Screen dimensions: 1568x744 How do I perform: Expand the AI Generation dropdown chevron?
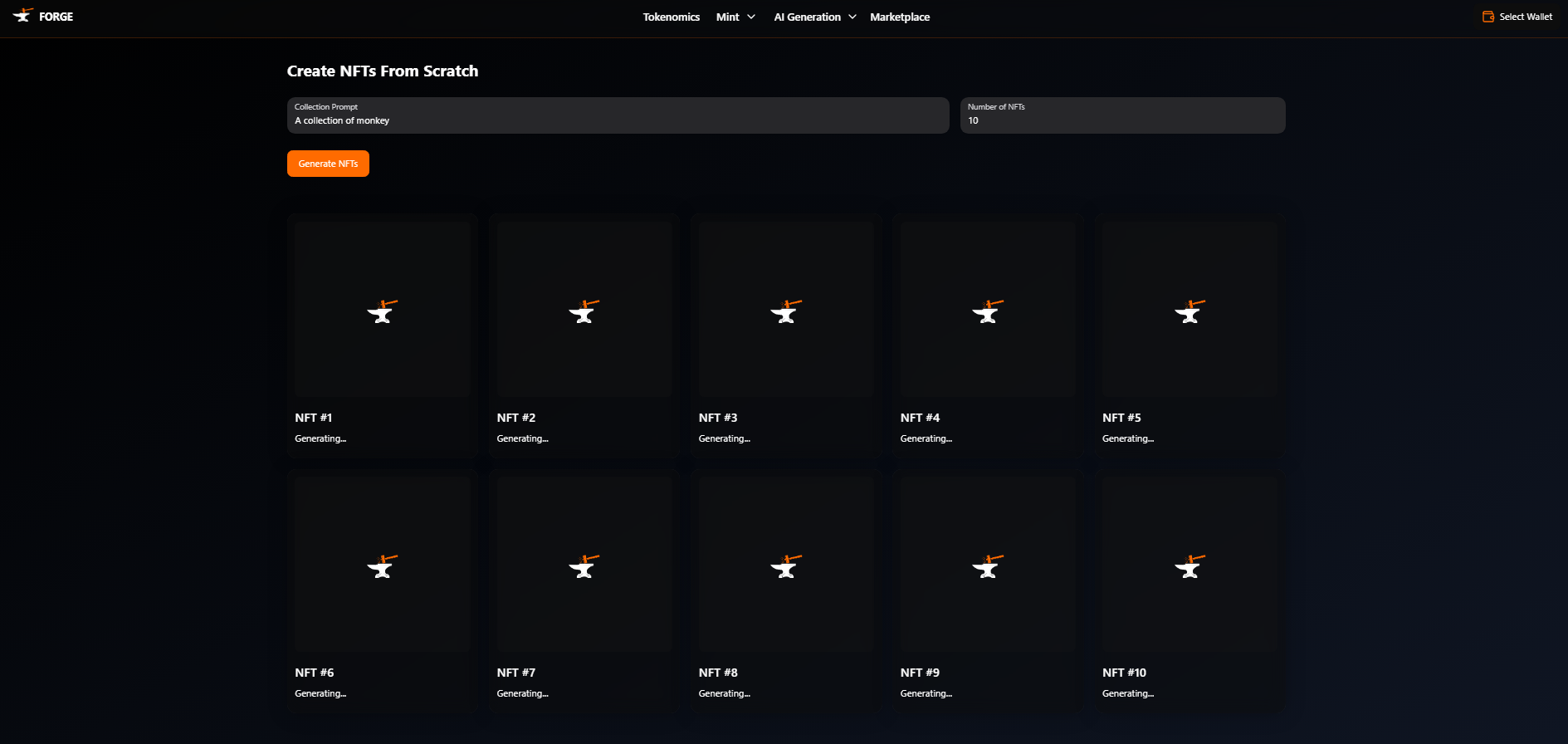point(852,17)
